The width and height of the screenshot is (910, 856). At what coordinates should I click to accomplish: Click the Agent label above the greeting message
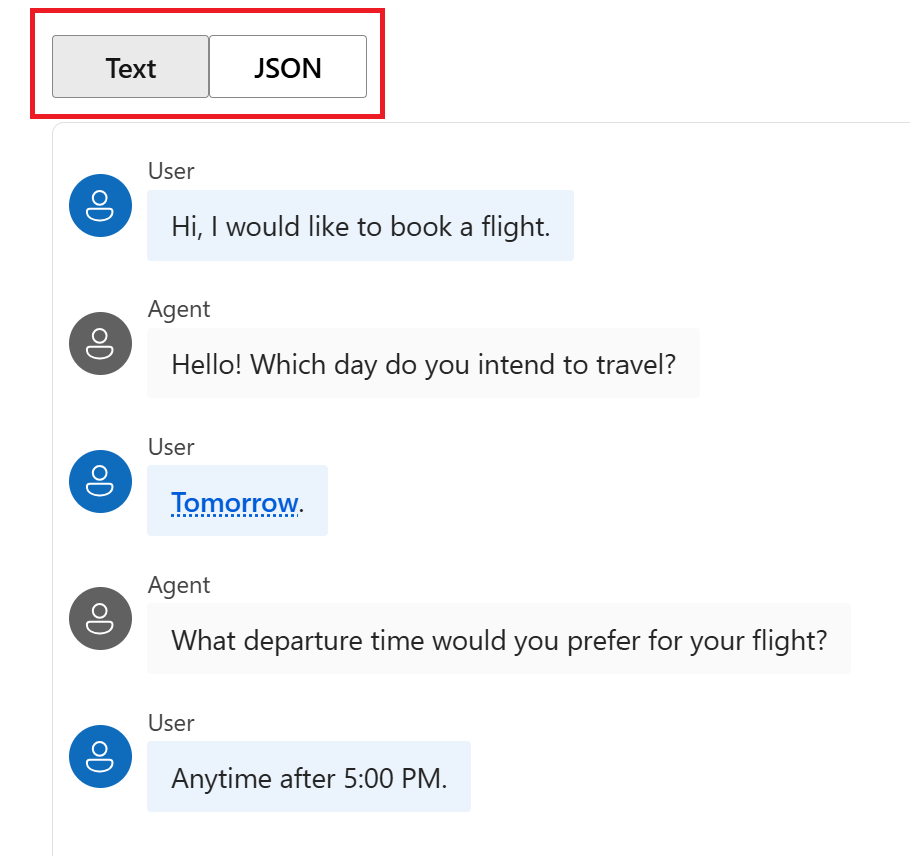pos(179,309)
